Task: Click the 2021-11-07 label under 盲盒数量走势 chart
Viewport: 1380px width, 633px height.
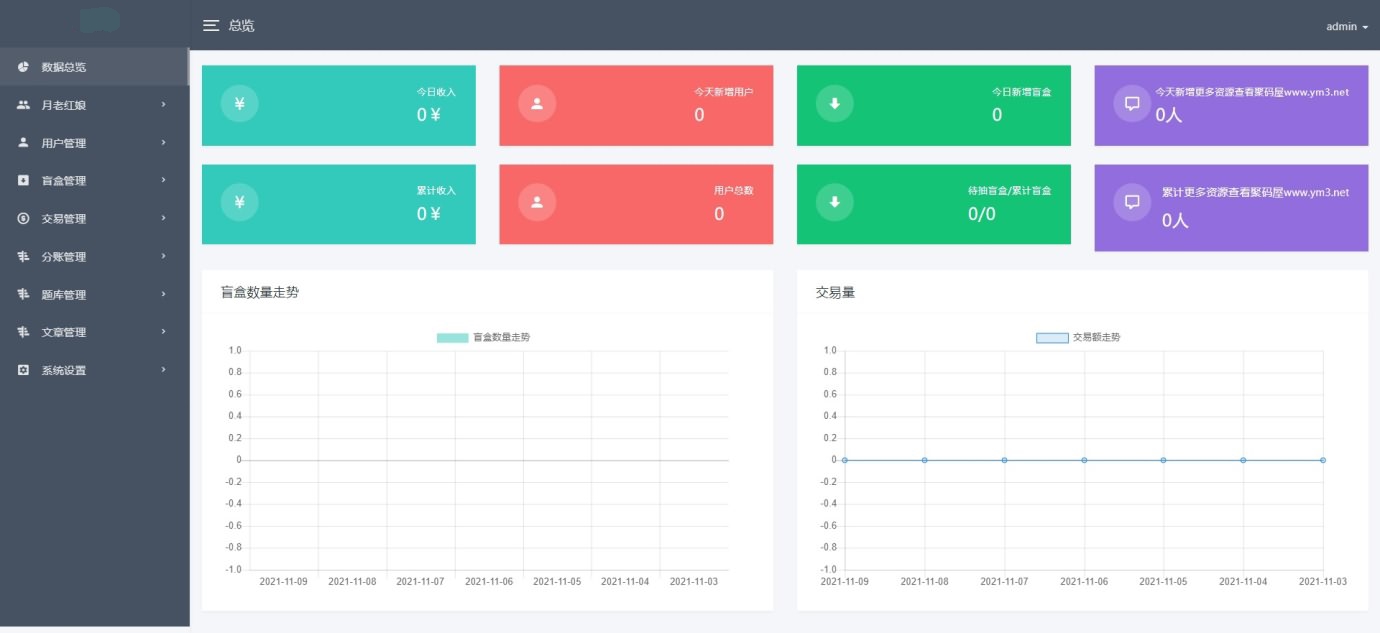Action: tap(421, 581)
